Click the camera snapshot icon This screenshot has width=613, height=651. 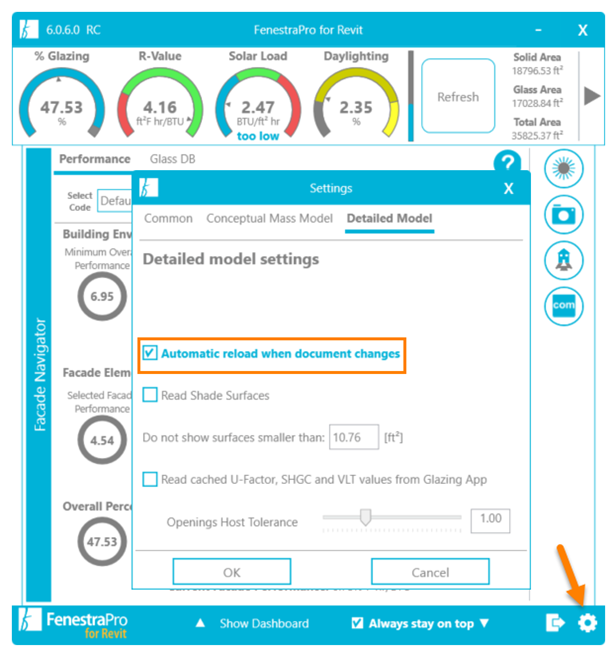point(564,215)
